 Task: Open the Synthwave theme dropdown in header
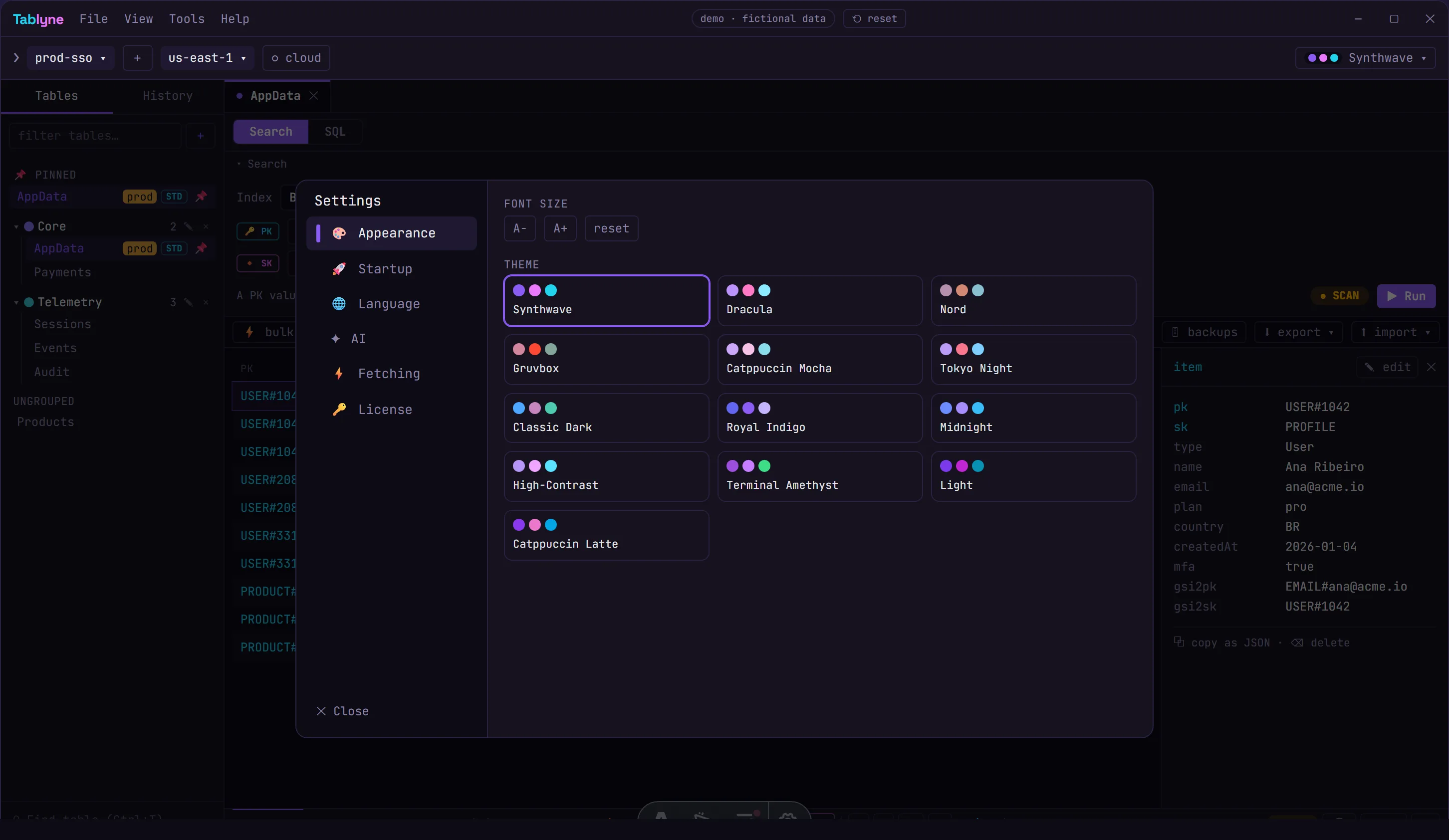pos(1366,58)
